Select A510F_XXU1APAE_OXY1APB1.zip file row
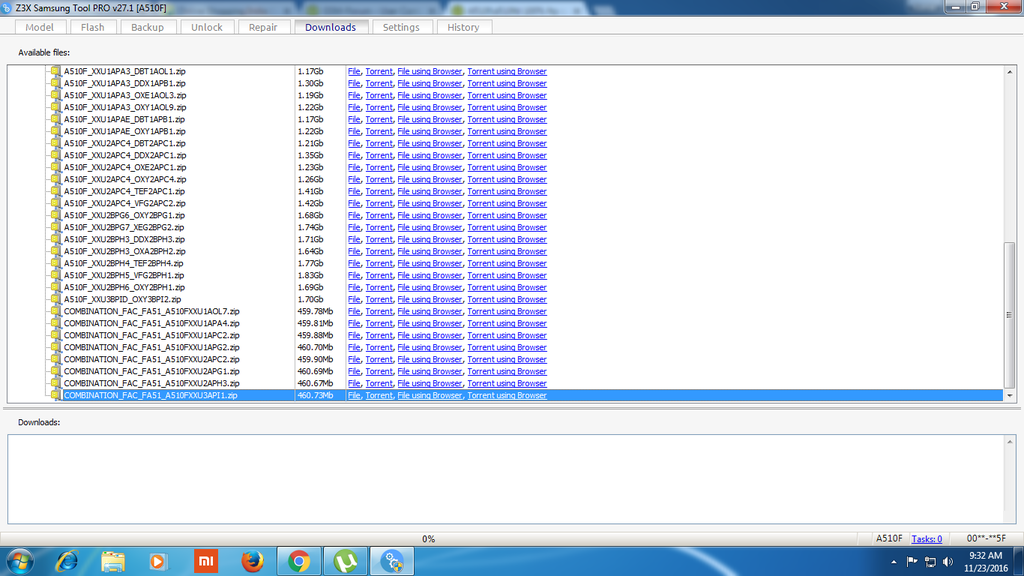Screen dimensions: 1024x576 (x=124, y=131)
